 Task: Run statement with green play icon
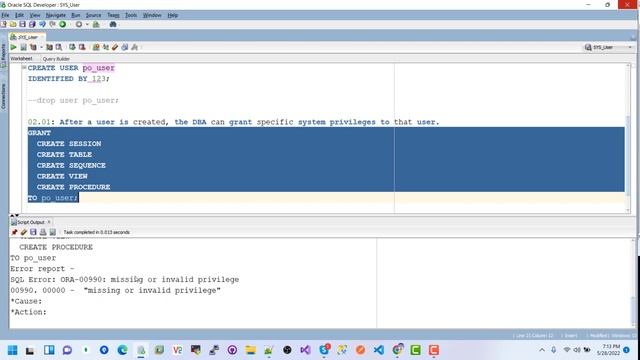(13, 47)
